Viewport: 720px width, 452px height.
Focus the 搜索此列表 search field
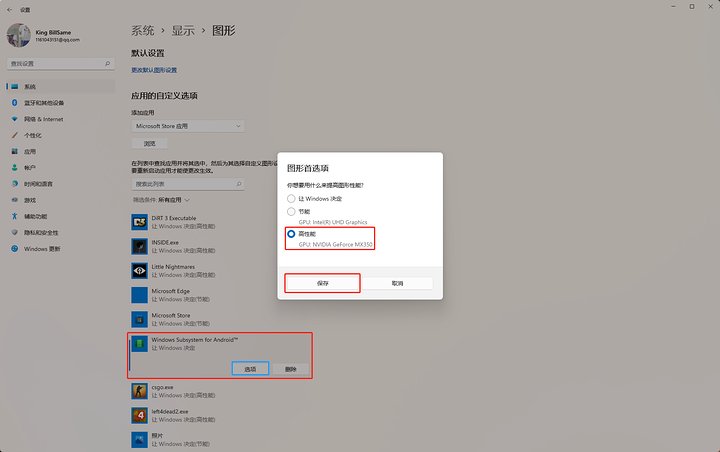tap(188, 184)
